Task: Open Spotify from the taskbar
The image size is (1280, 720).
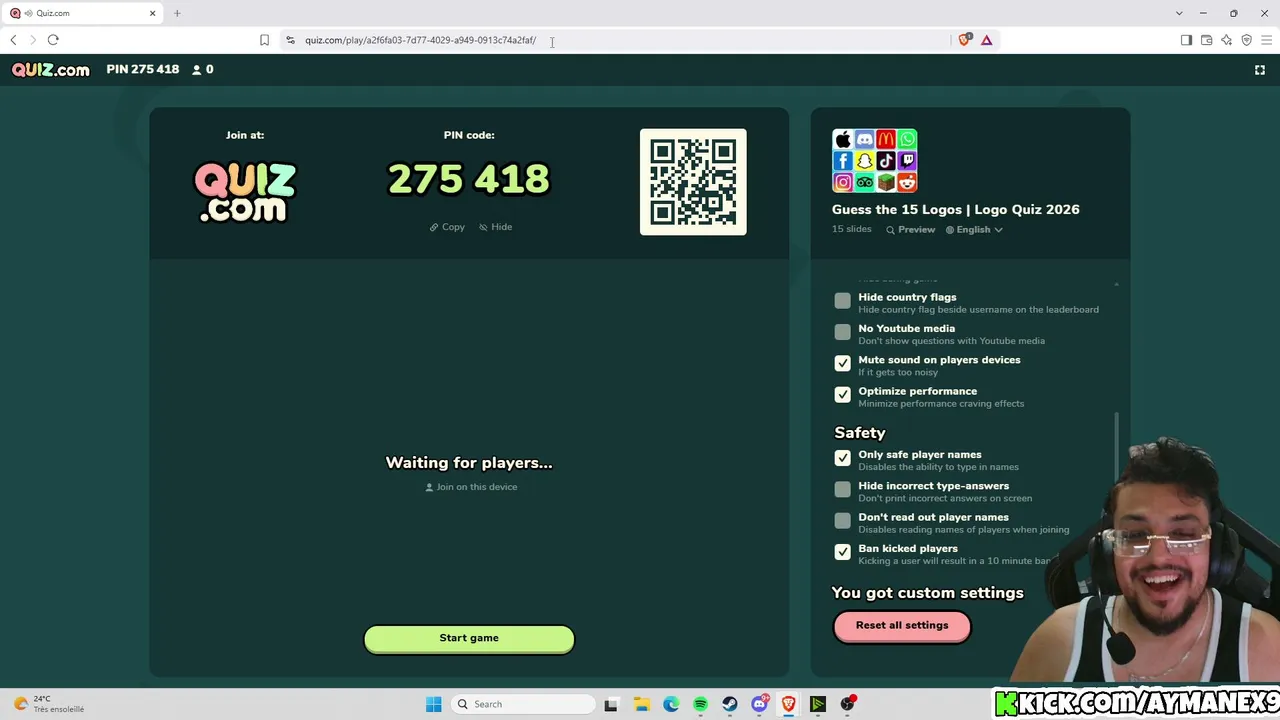Action: pos(700,704)
